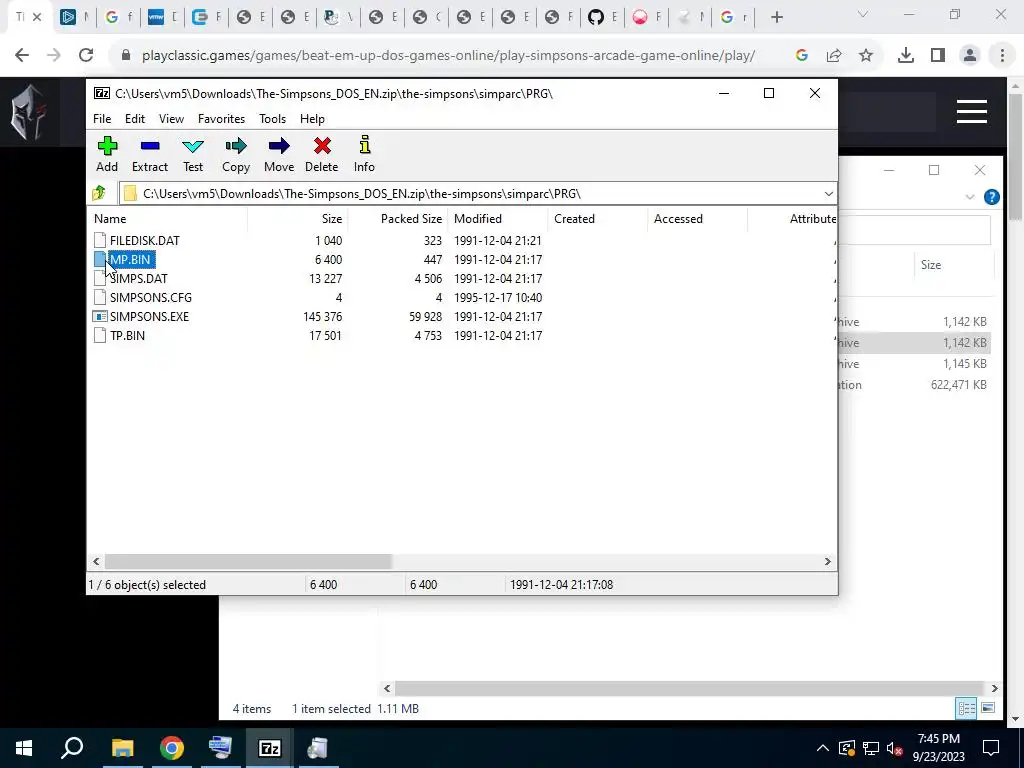The image size is (1024, 768).
Task: Click the 7-Zip title bar icon
Action: point(102,93)
